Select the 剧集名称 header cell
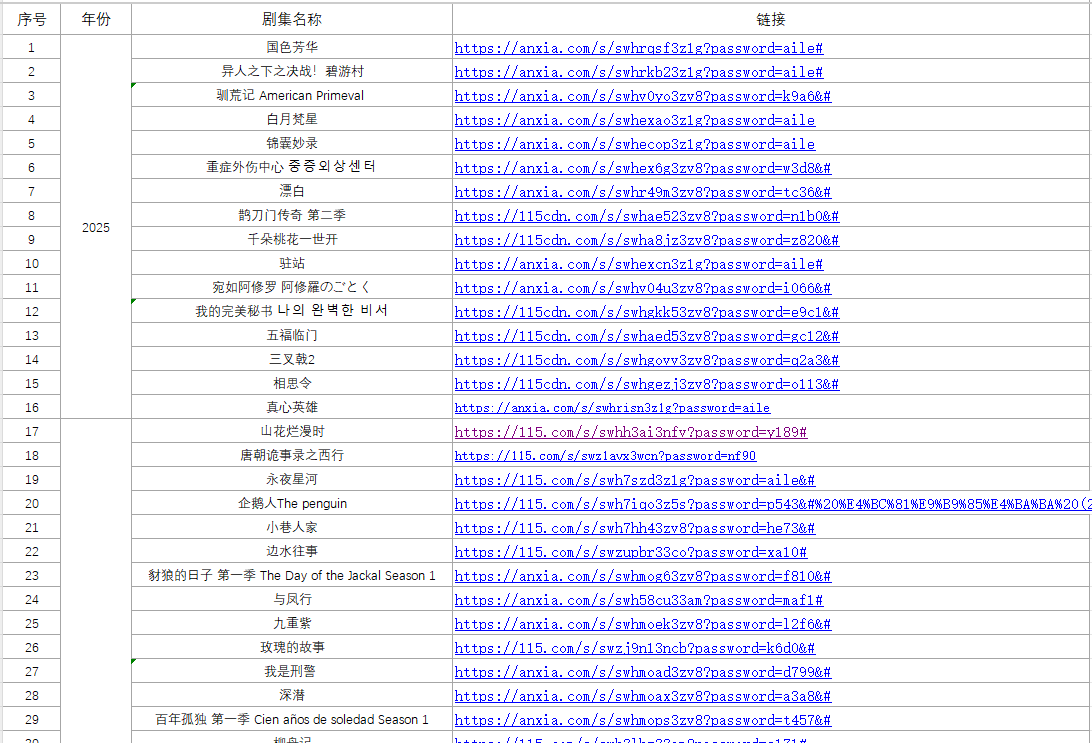The width and height of the screenshot is (1092, 743). tap(292, 19)
